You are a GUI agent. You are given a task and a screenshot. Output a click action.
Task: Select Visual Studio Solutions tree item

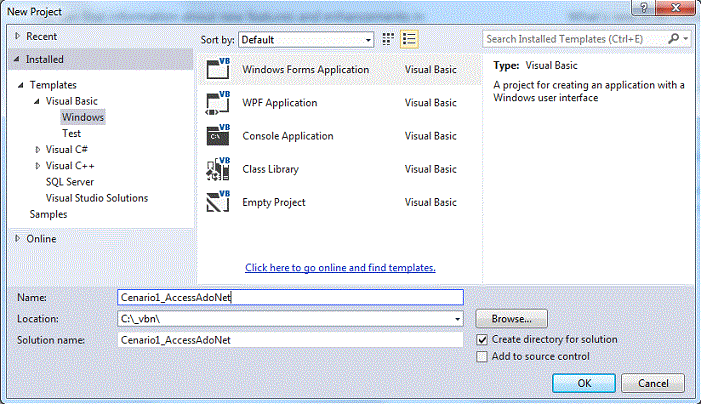[x=97, y=198]
